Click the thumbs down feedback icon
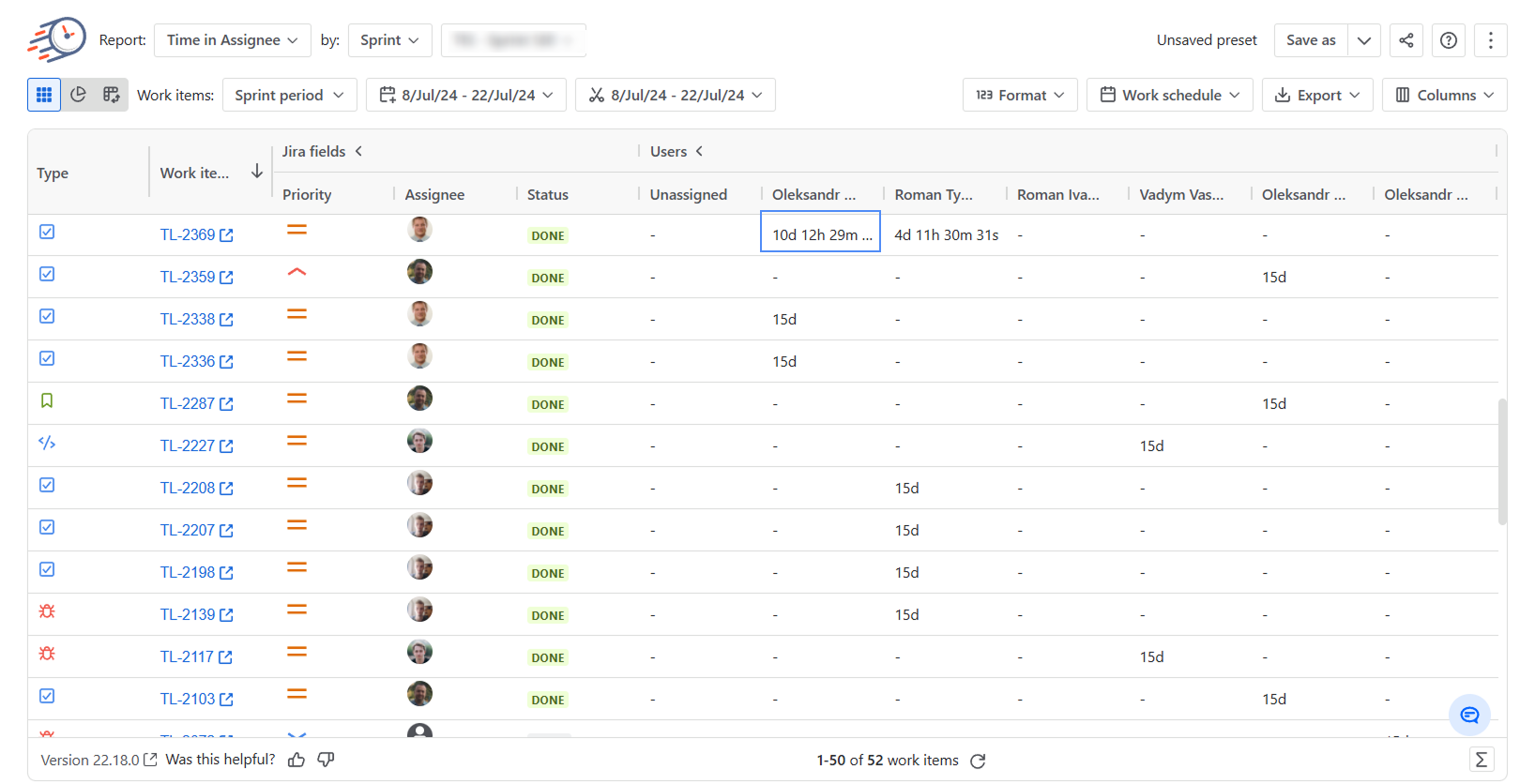The height and width of the screenshot is (784, 1520). 326,760
